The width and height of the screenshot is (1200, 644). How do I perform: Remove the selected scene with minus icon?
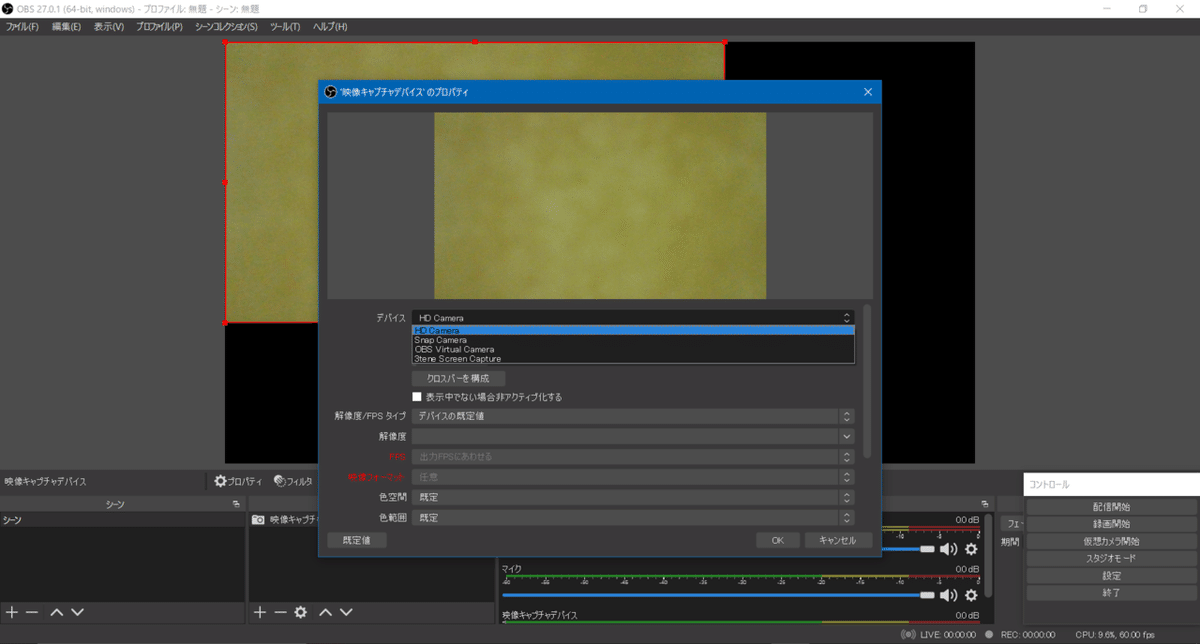[32, 612]
